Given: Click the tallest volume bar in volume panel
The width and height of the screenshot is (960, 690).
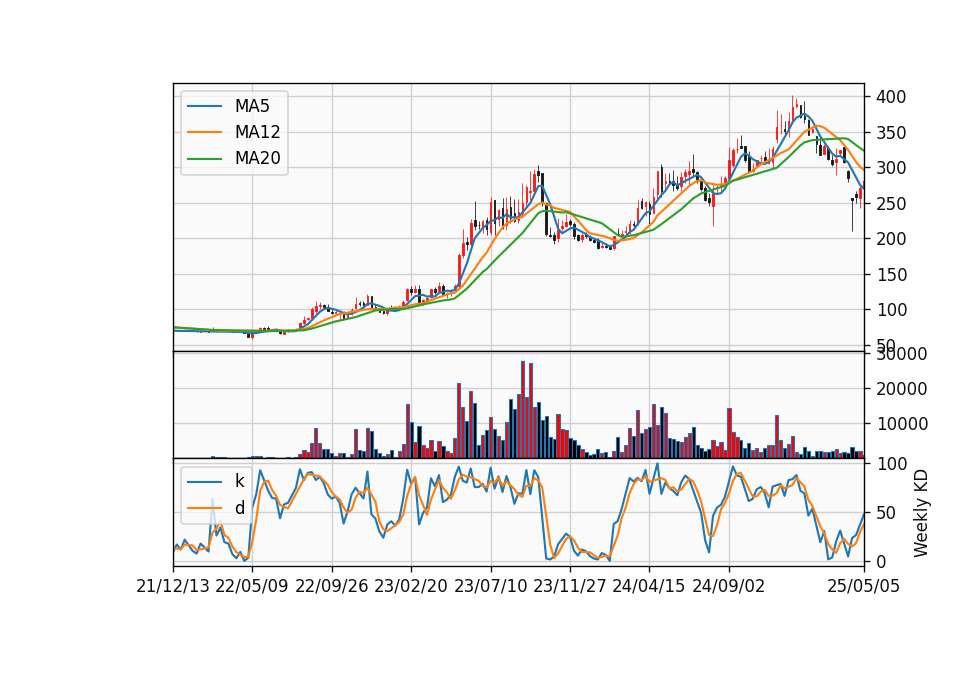Looking at the screenshot, I should coord(523,410).
